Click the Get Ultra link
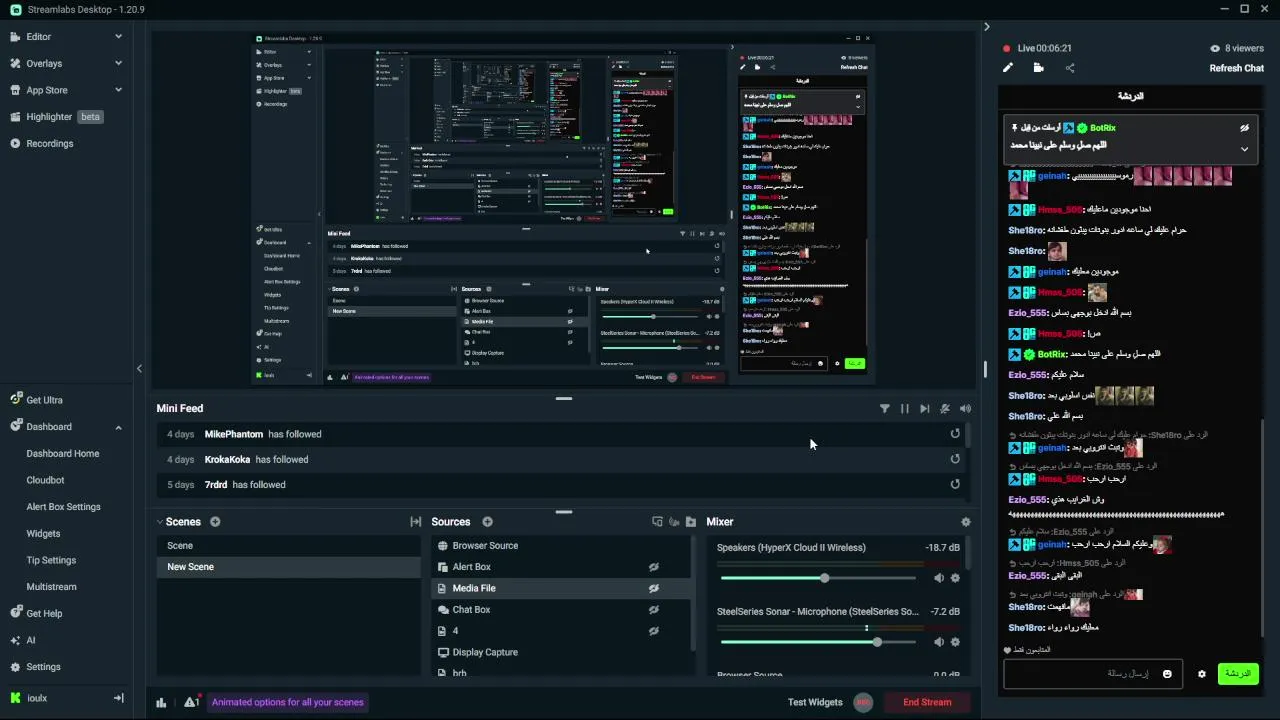This screenshot has height=720, width=1280. tap(44, 400)
